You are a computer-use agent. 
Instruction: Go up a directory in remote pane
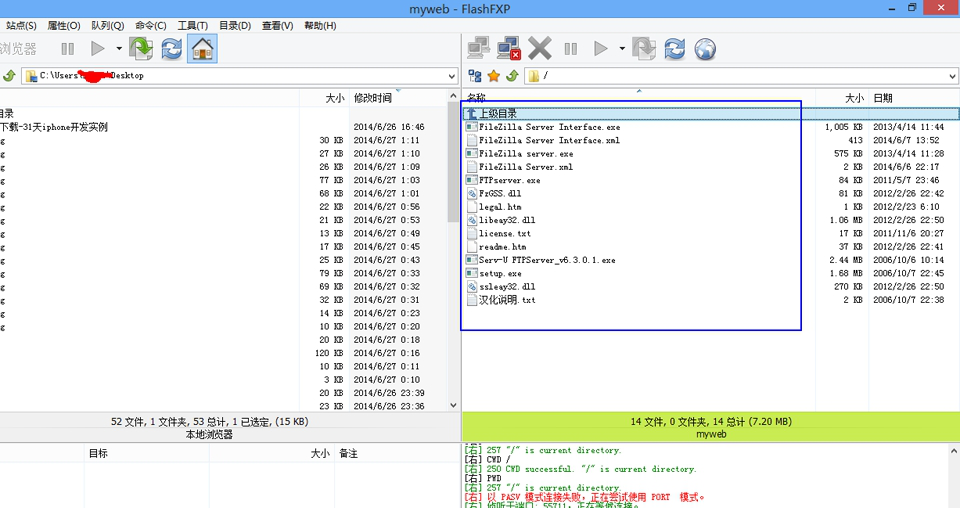point(512,76)
